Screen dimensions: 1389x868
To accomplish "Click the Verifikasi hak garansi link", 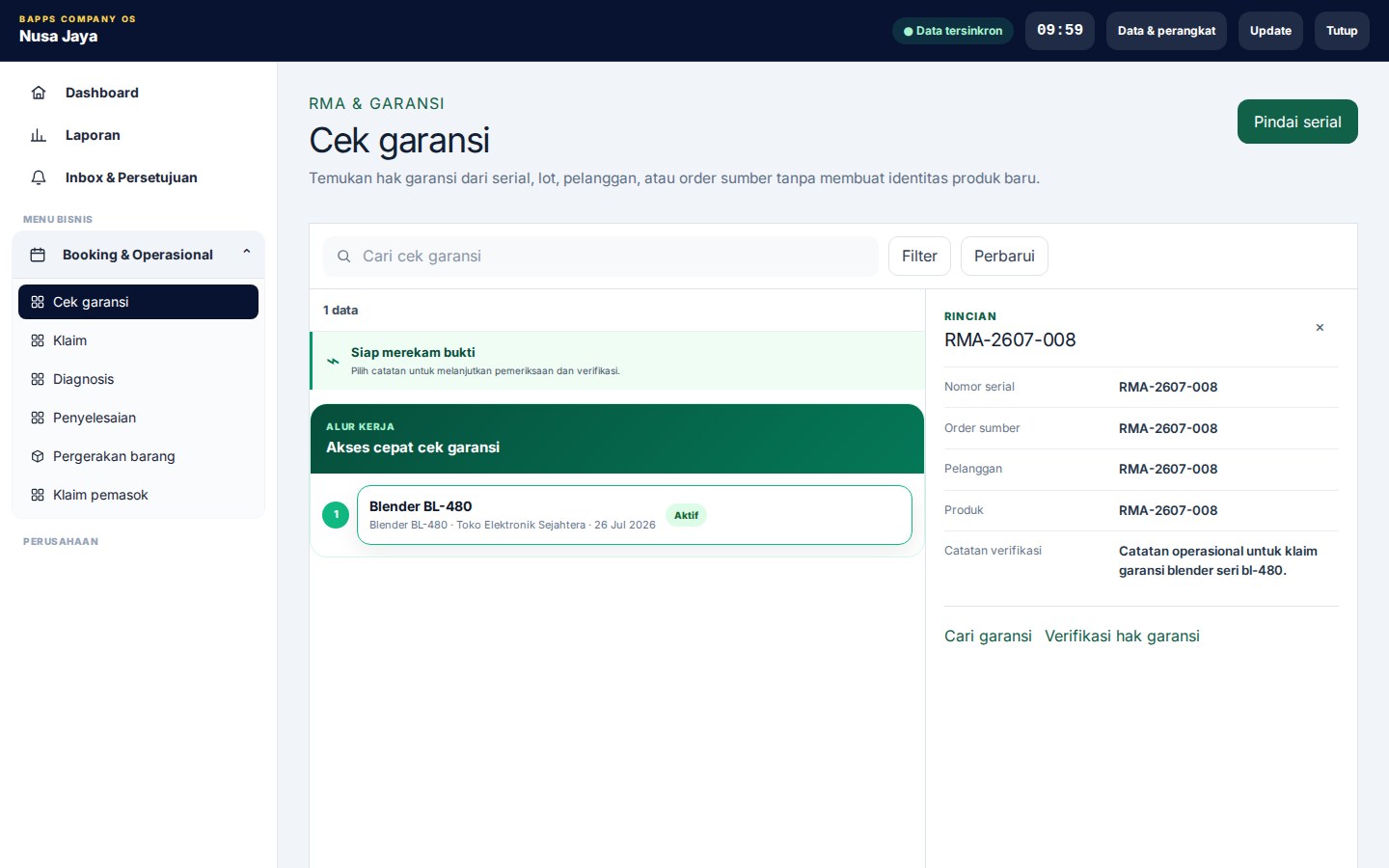I will [1122, 637].
